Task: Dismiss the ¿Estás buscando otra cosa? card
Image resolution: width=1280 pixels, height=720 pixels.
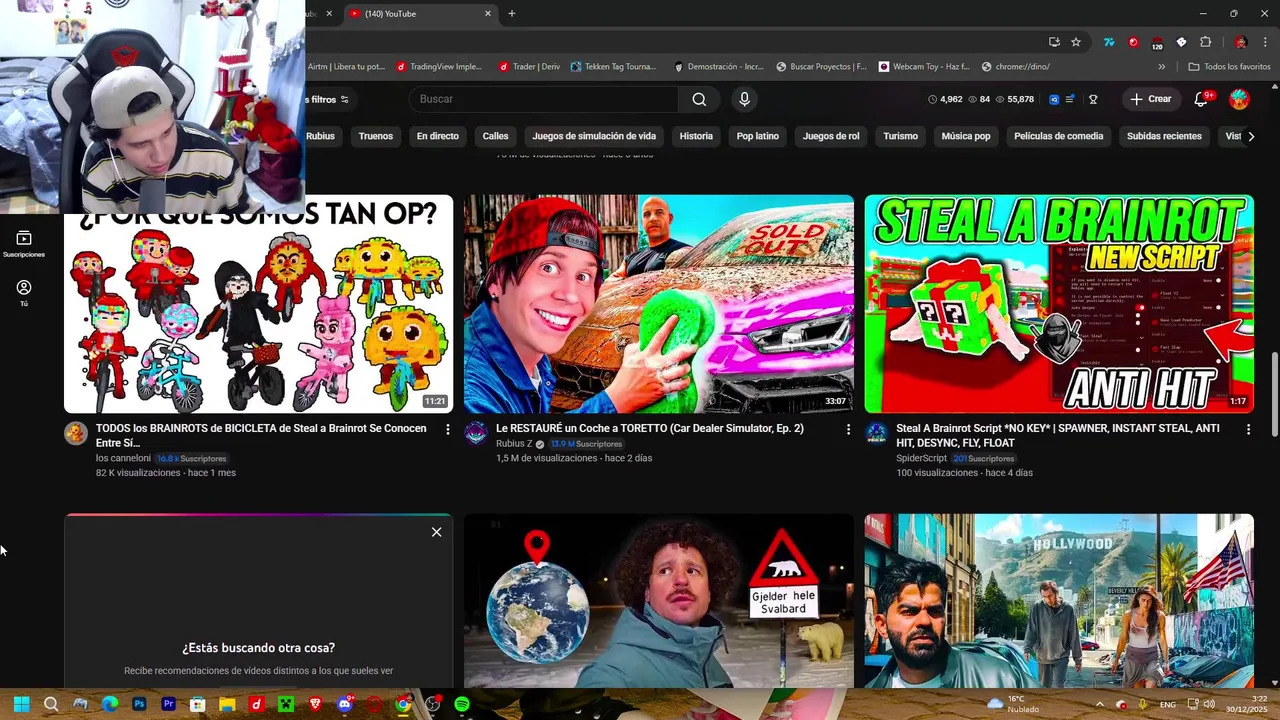Action: (x=437, y=532)
